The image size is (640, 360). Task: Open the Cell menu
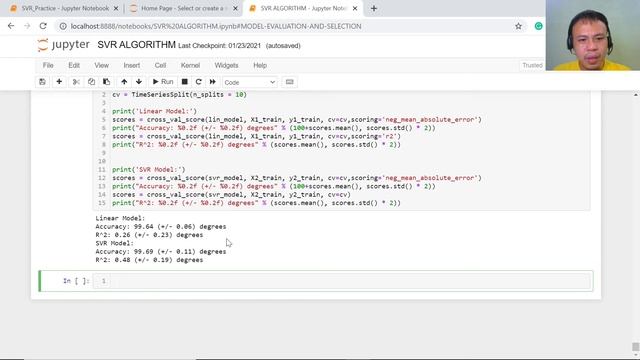160,65
